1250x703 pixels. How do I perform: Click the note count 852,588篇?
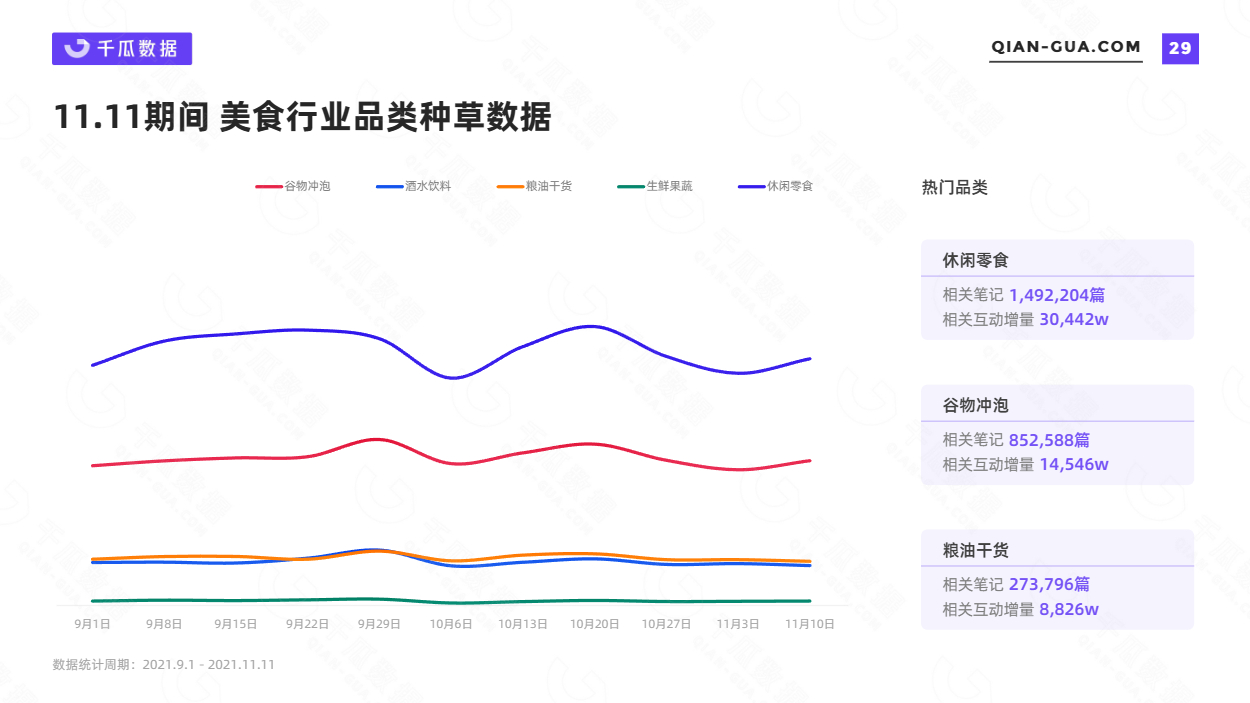coord(1049,440)
